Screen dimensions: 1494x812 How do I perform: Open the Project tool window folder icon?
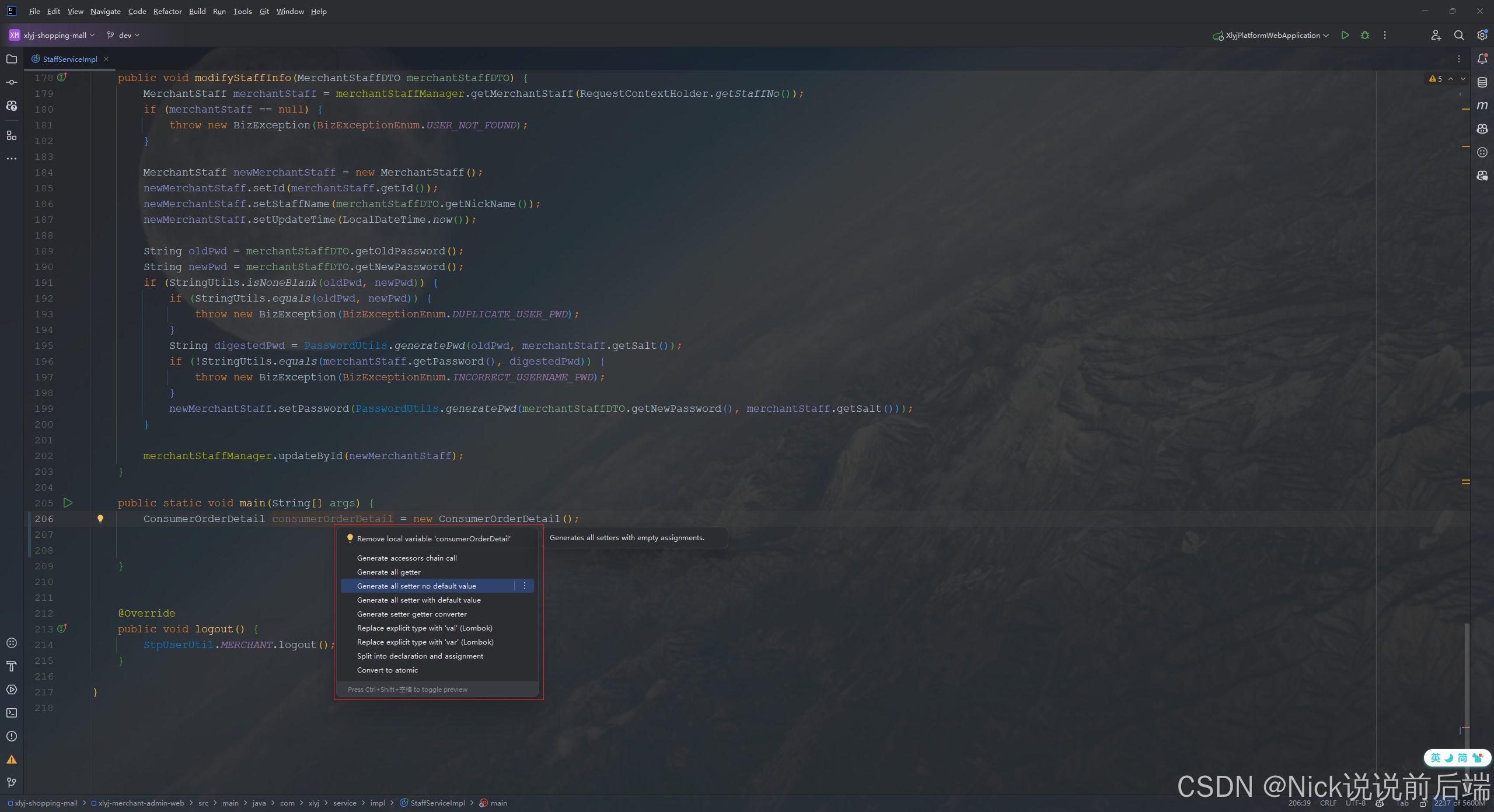point(11,59)
